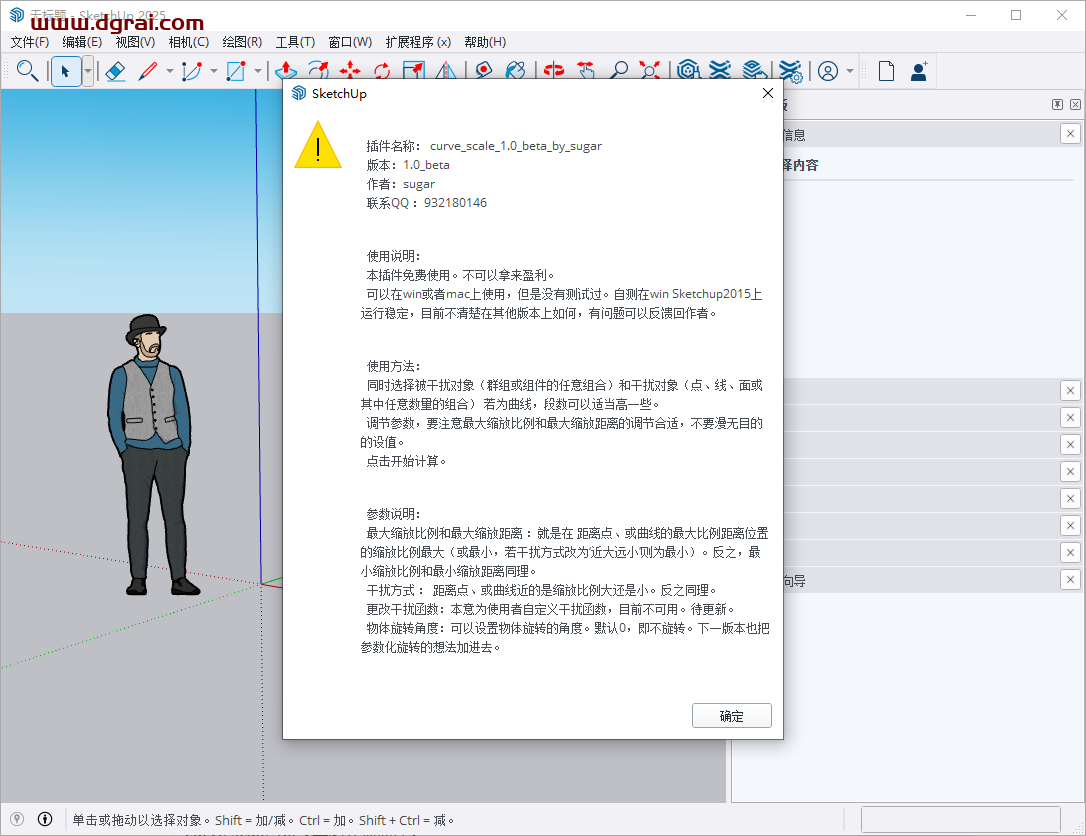Click the 使用方法: heading
The height and width of the screenshot is (836, 1086).
[393, 366]
